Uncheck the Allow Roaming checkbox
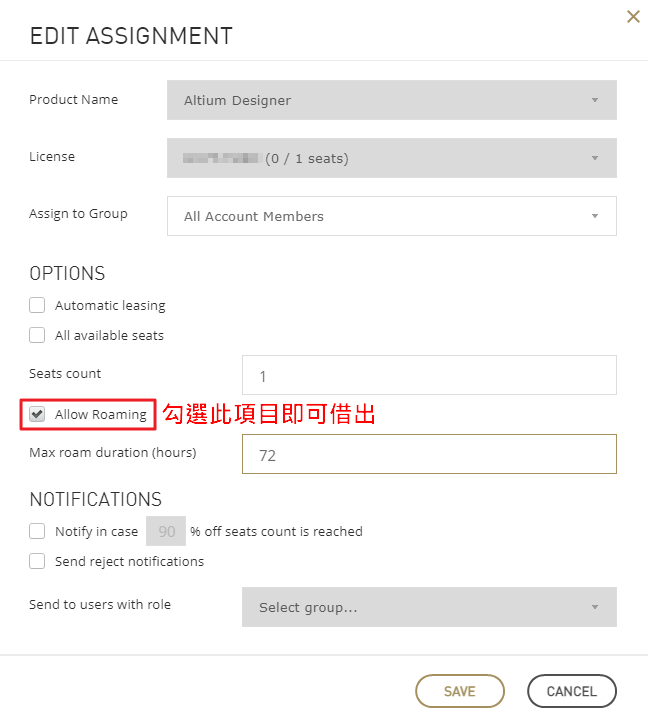 37,414
